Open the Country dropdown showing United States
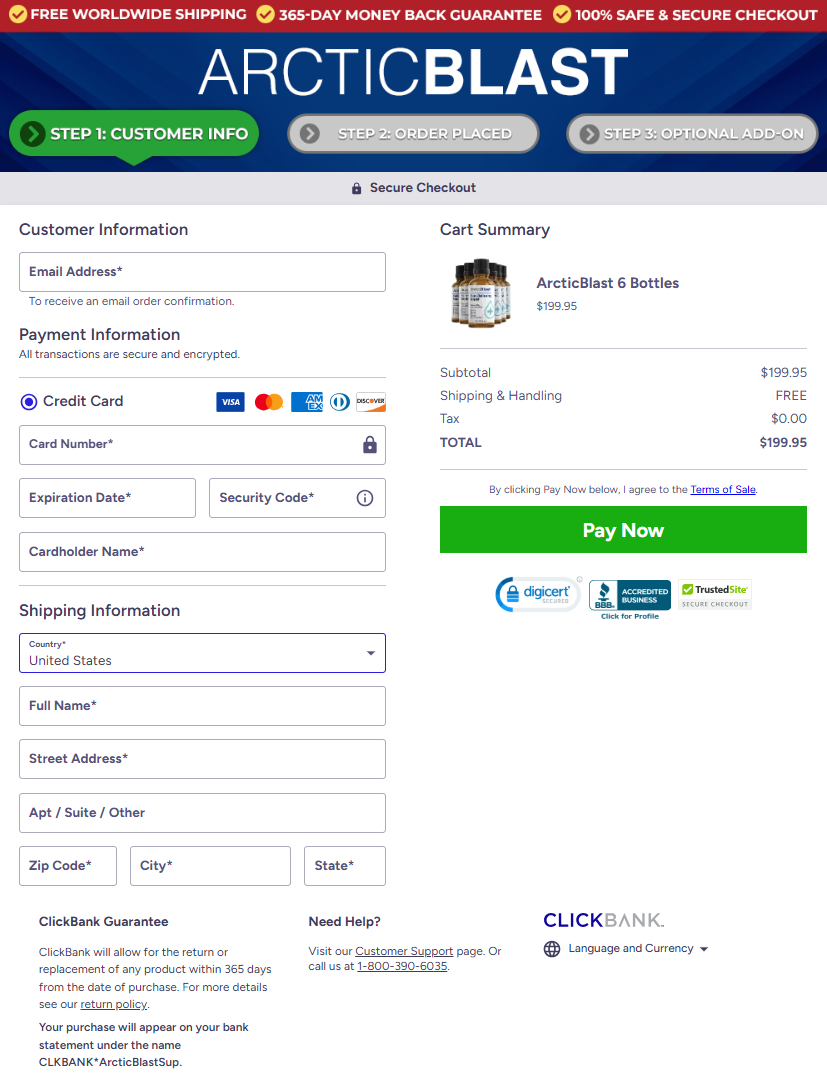Image resolution: width=827 pixels, height=1078 pixels. tap(202, 653)
